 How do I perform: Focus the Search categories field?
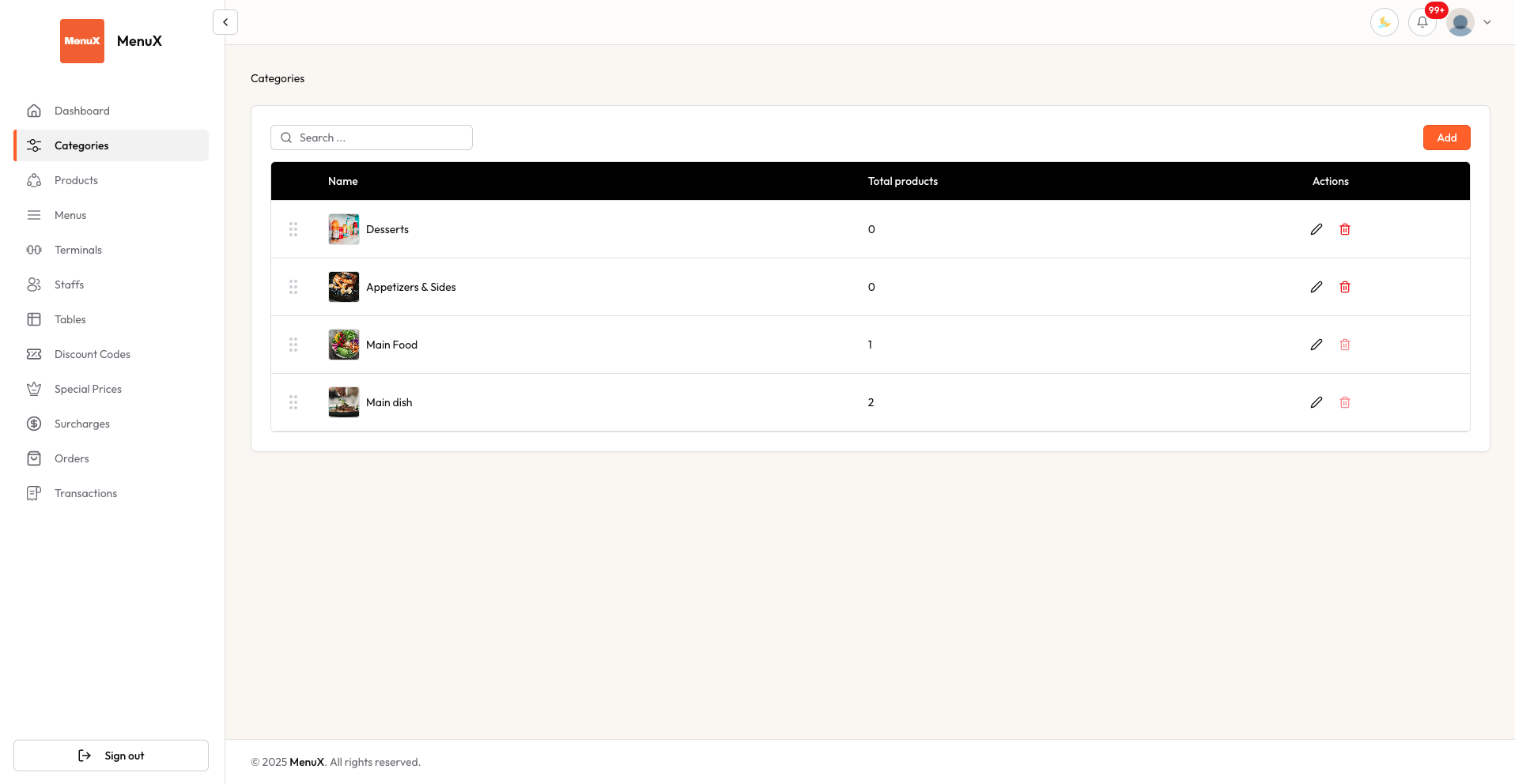coord(372,138)
